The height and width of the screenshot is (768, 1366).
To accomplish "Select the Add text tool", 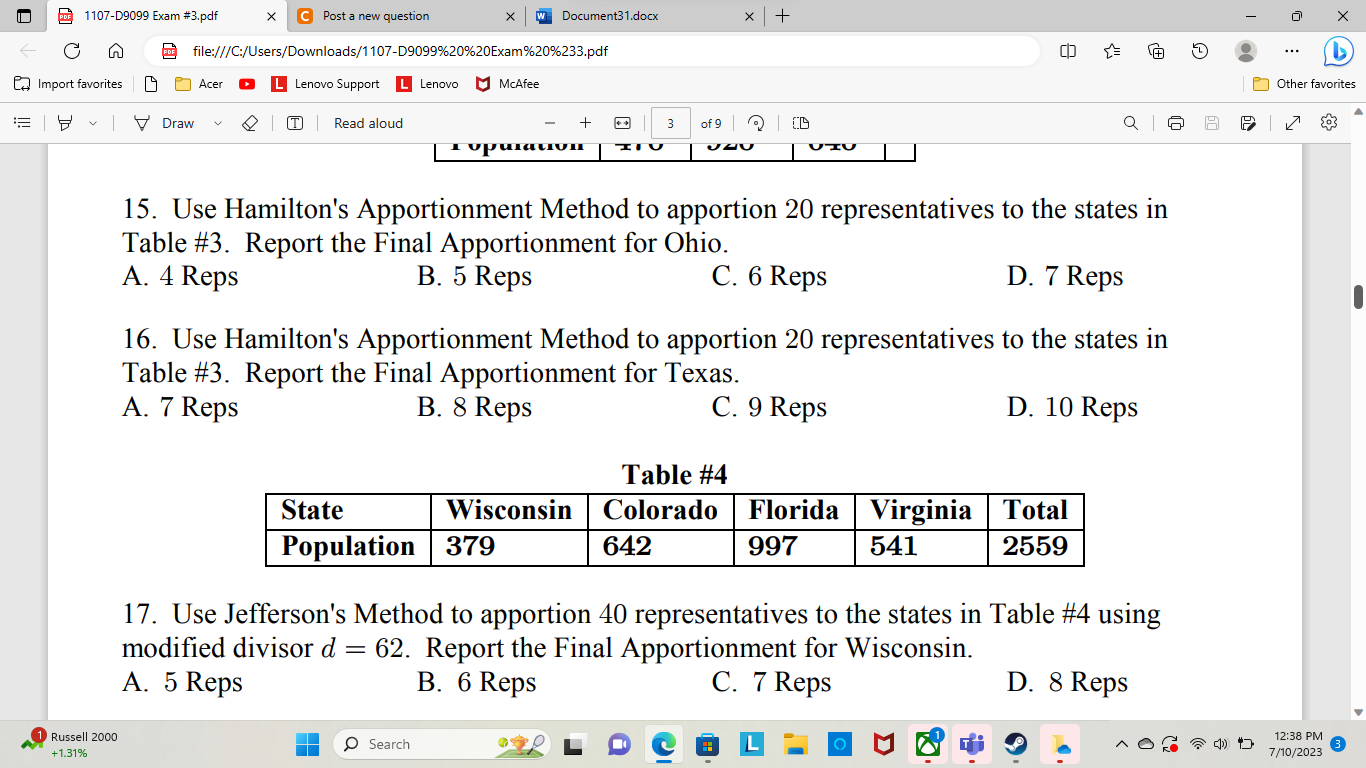I will 295,122.
